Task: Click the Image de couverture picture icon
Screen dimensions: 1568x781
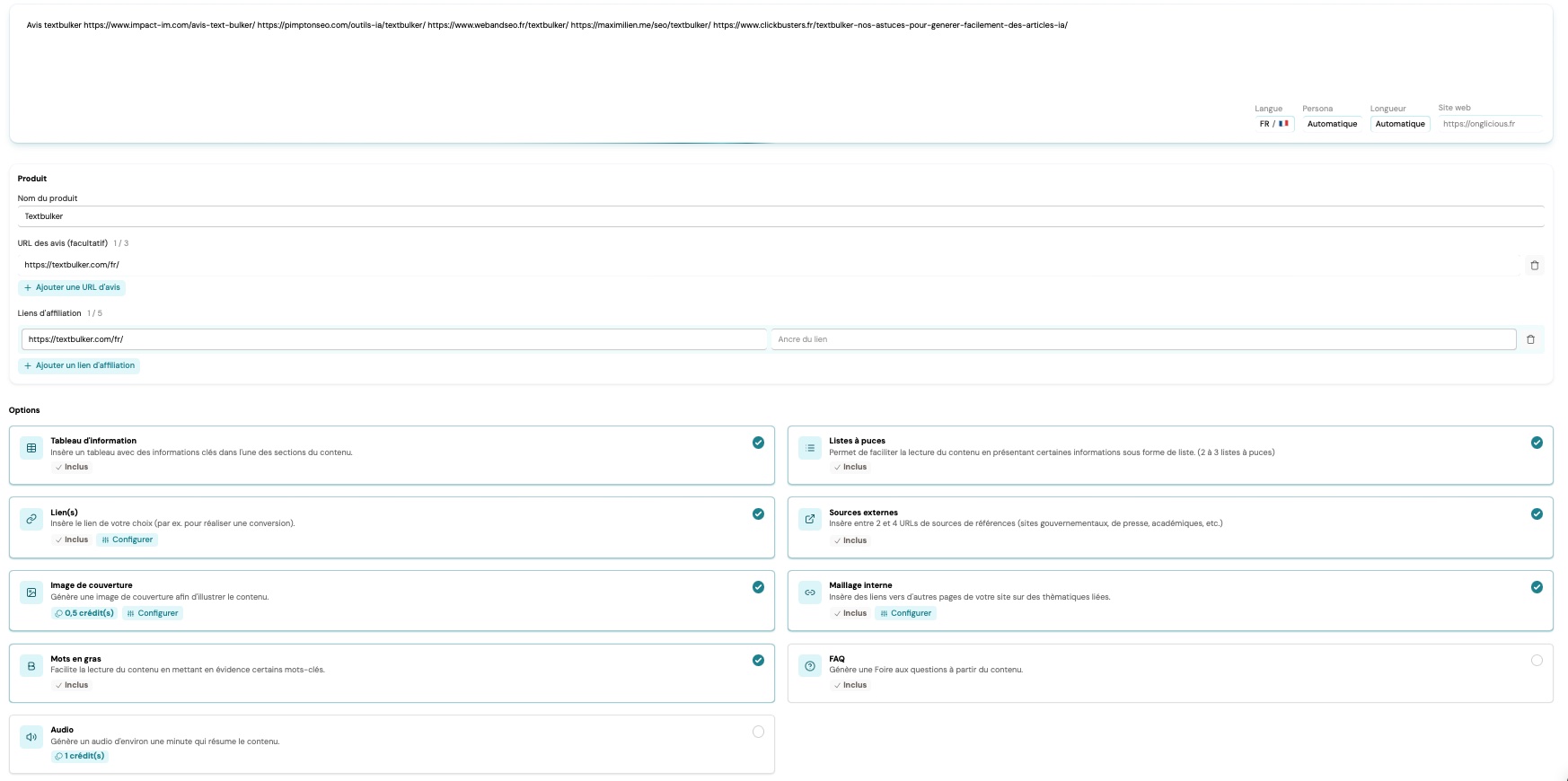Action: [x=31, y=592]
